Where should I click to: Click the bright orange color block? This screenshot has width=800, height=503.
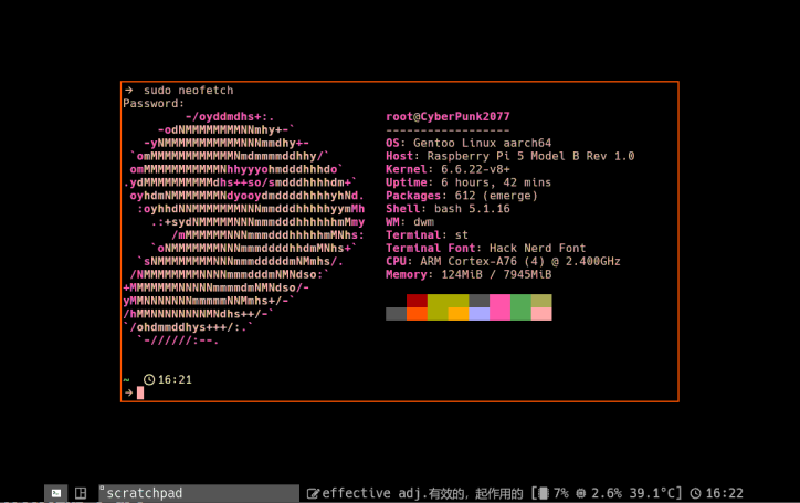point(417,314)
